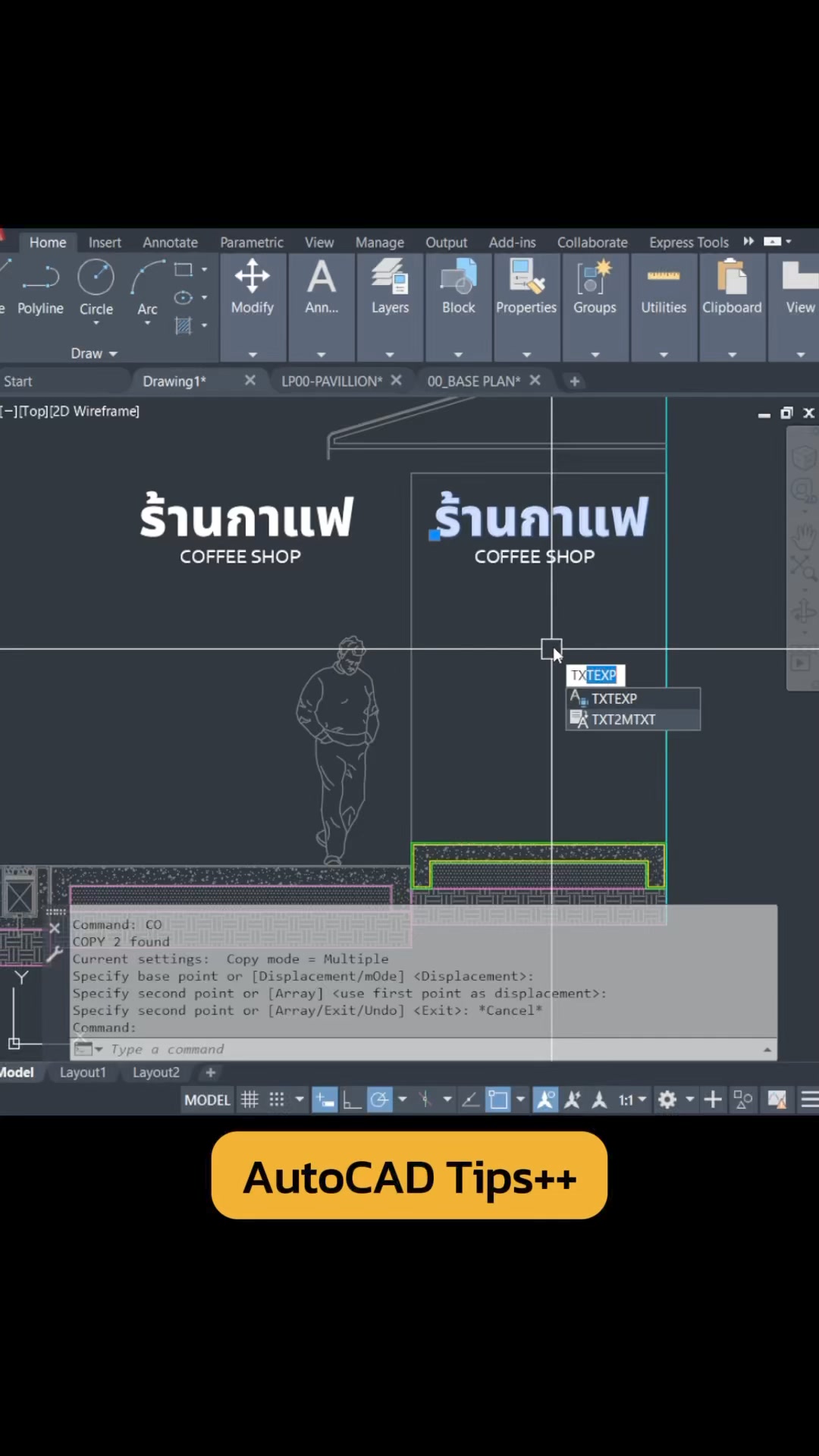The width and height of the screenshot is (819, 1456).
Task: Select the Rectangle draw tool
Action: point(184,269)
